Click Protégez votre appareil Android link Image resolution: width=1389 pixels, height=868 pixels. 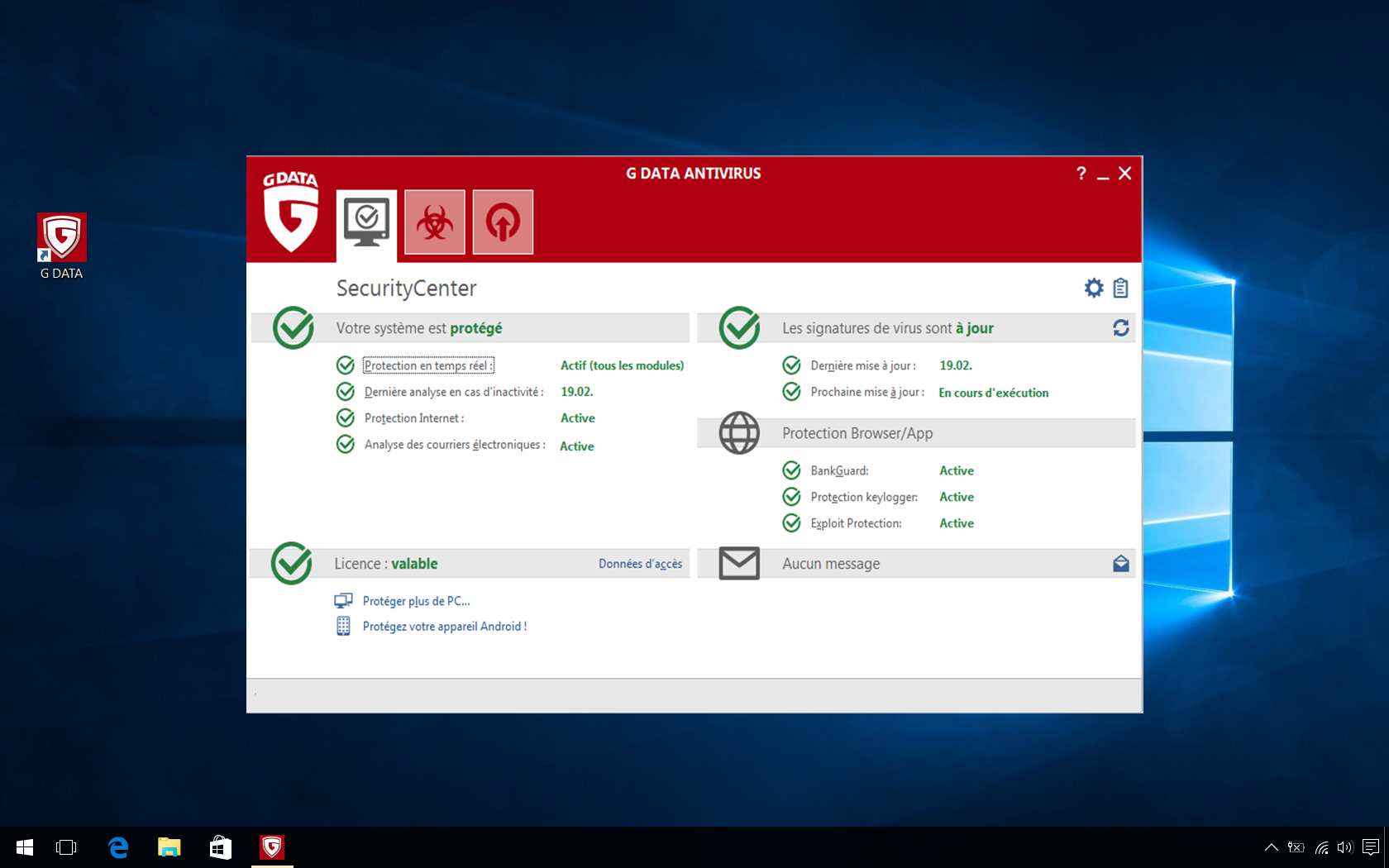(444, 627)
